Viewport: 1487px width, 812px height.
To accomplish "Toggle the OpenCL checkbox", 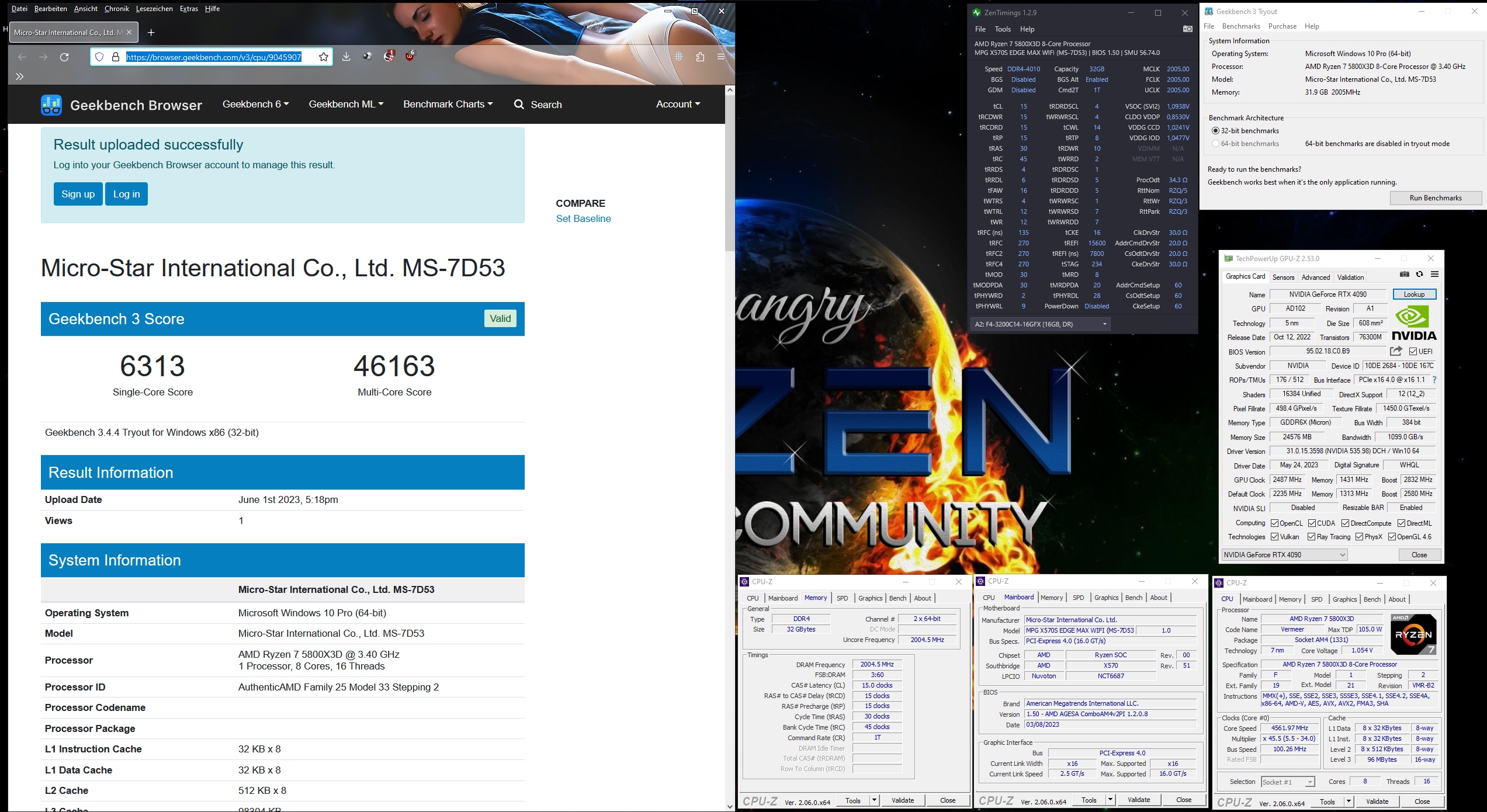I will click(1275, 523).
